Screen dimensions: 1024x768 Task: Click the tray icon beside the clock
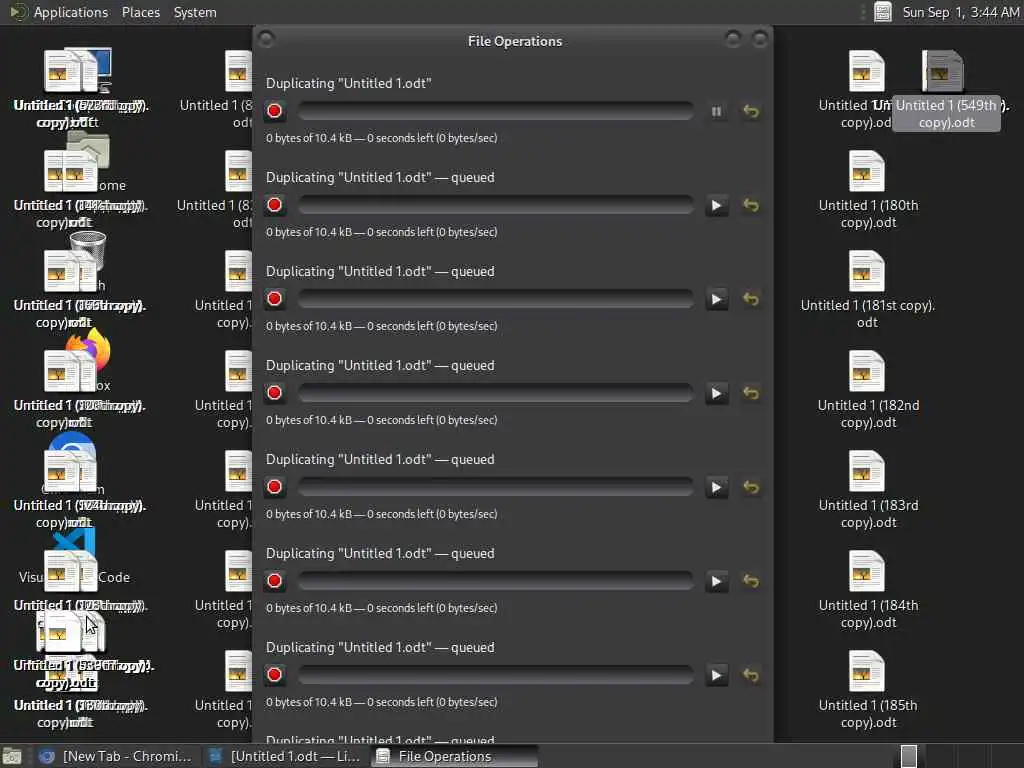(x=882, y=12)
